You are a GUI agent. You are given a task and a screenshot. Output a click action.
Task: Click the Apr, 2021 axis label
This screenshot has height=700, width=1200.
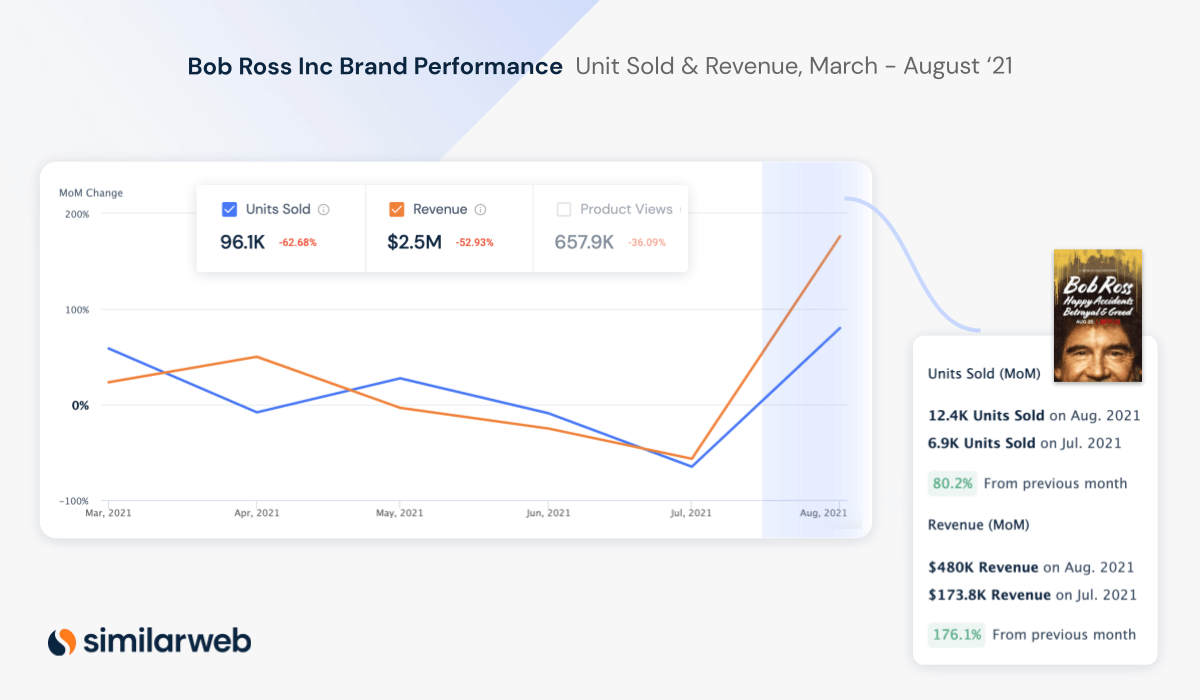(257, 513)
